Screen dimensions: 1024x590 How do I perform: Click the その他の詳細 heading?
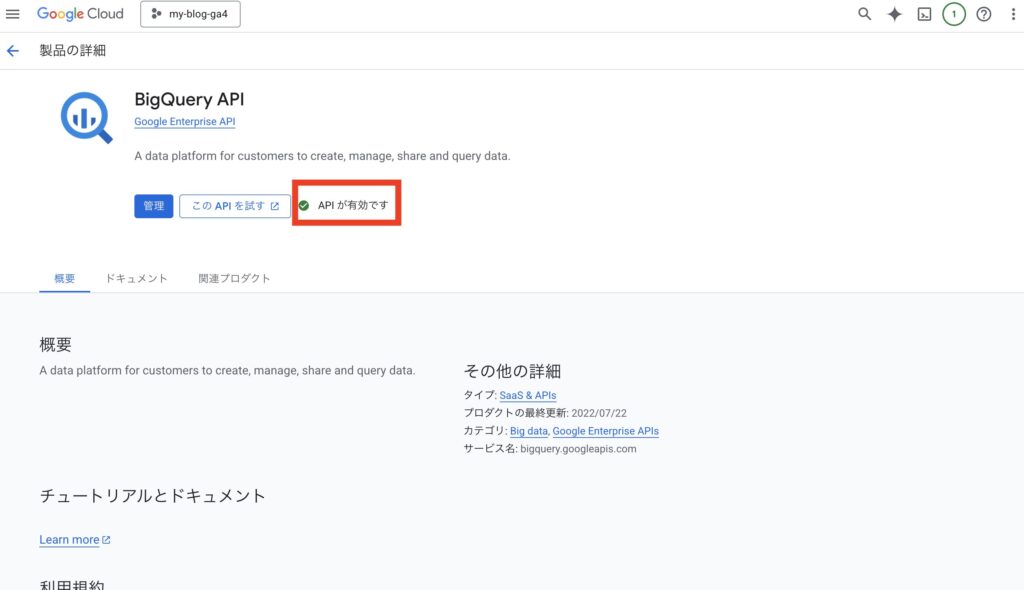[512, 371]
